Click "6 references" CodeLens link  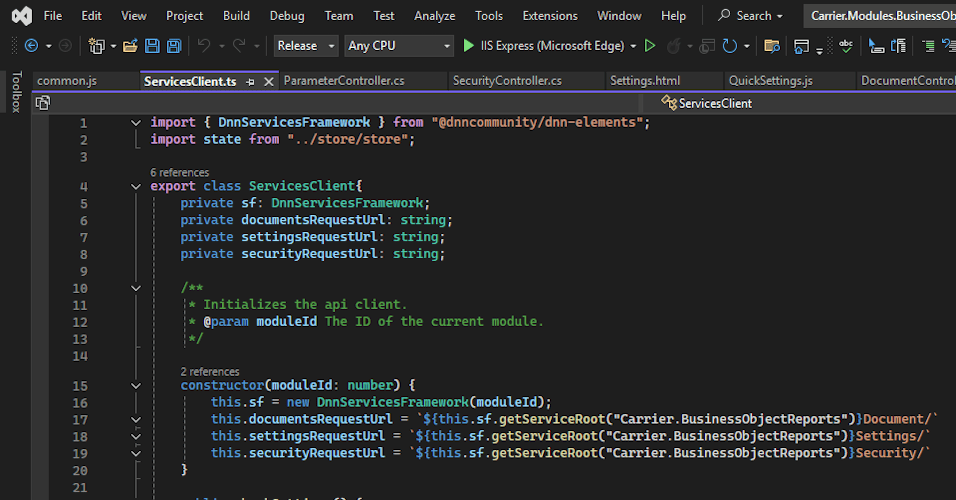click(179, 172)
